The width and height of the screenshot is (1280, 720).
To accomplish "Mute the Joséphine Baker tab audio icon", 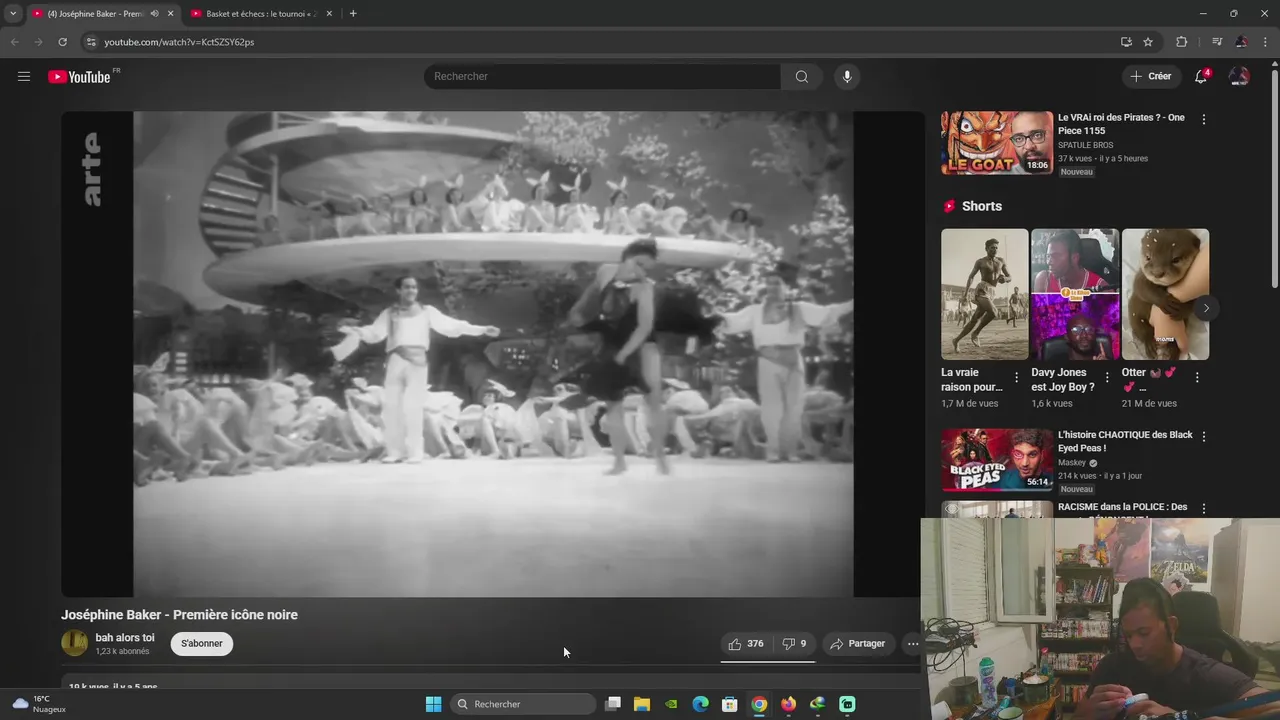I will [154, 14].
